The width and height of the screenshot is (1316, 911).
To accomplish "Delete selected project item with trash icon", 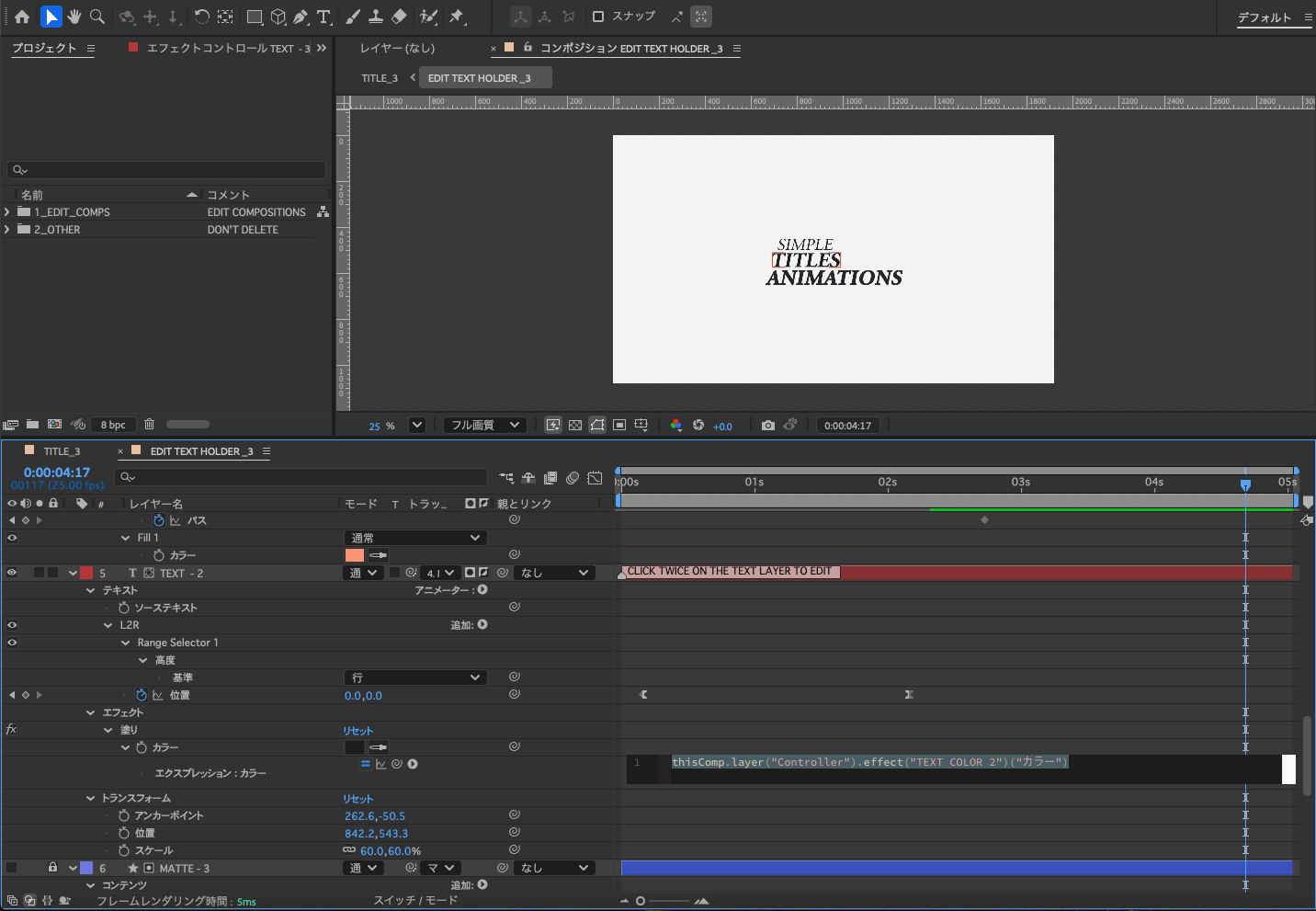I will click(149, 425).
